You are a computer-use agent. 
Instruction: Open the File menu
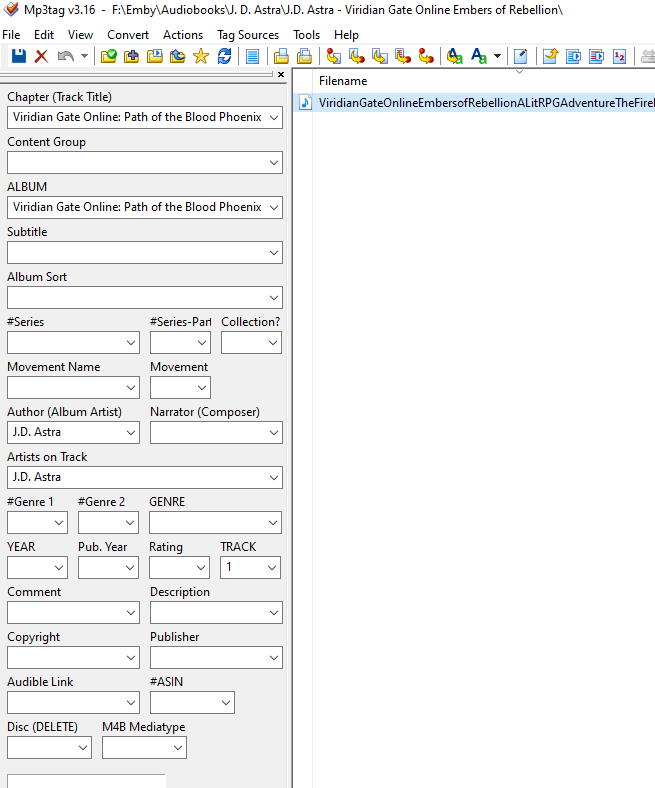(x=11, y=35)
